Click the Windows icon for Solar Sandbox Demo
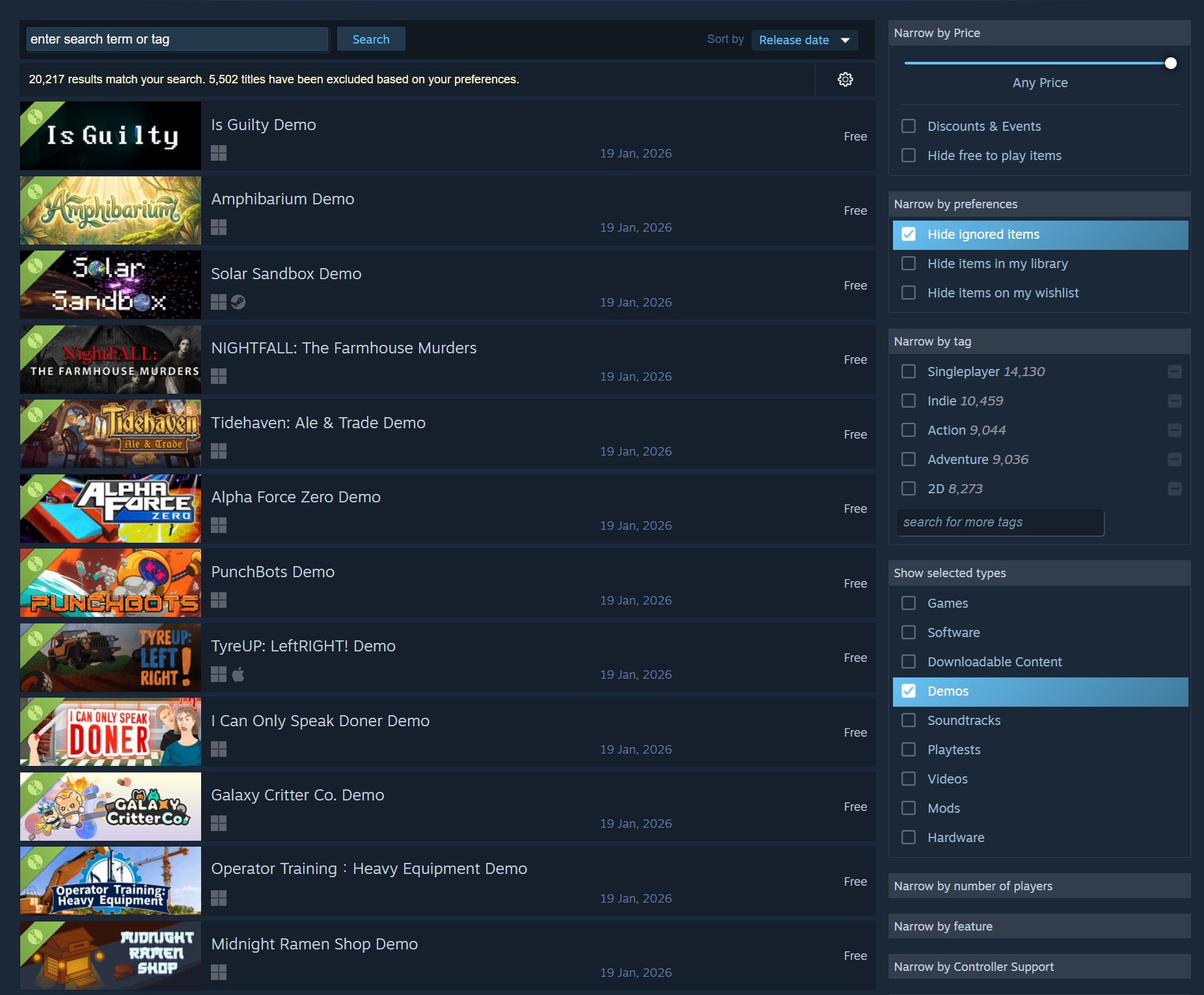 click(x=219, y=302)
